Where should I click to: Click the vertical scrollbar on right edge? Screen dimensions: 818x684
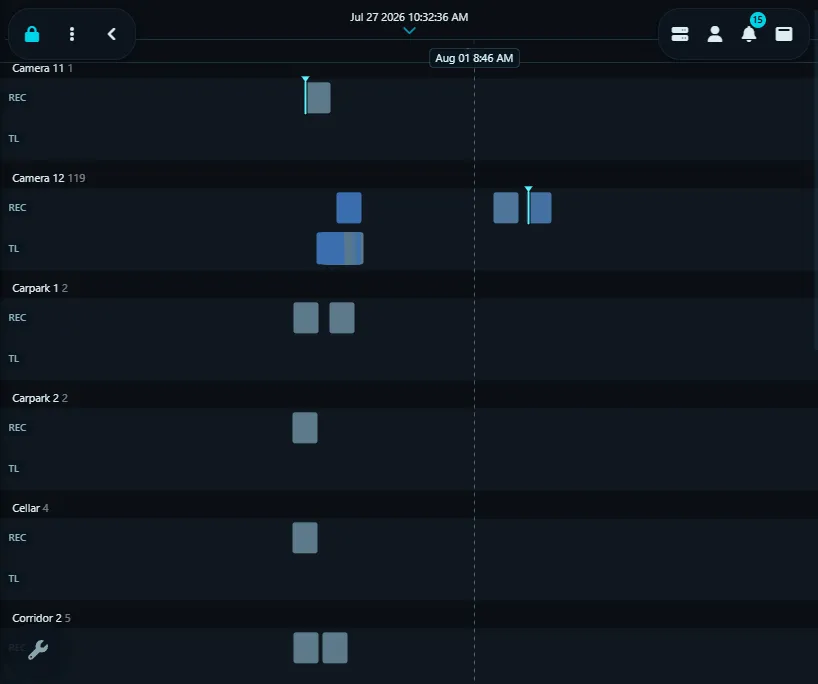pyautogui.click(x=815, y=206)
